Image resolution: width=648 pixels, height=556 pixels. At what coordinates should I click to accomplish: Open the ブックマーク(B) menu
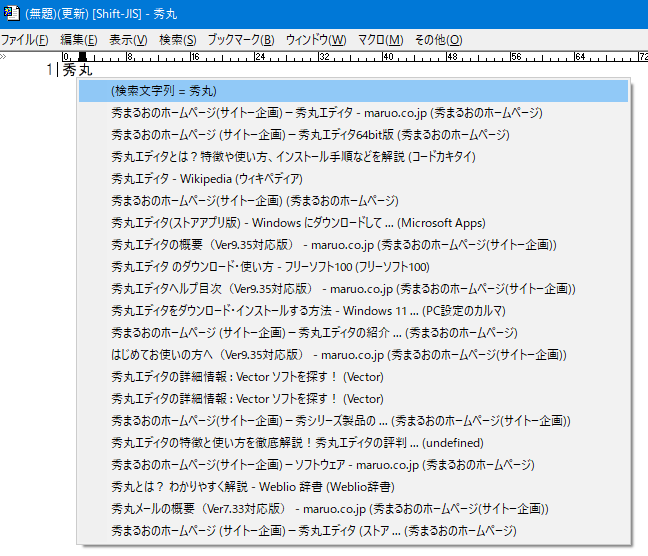pos(240,40)
